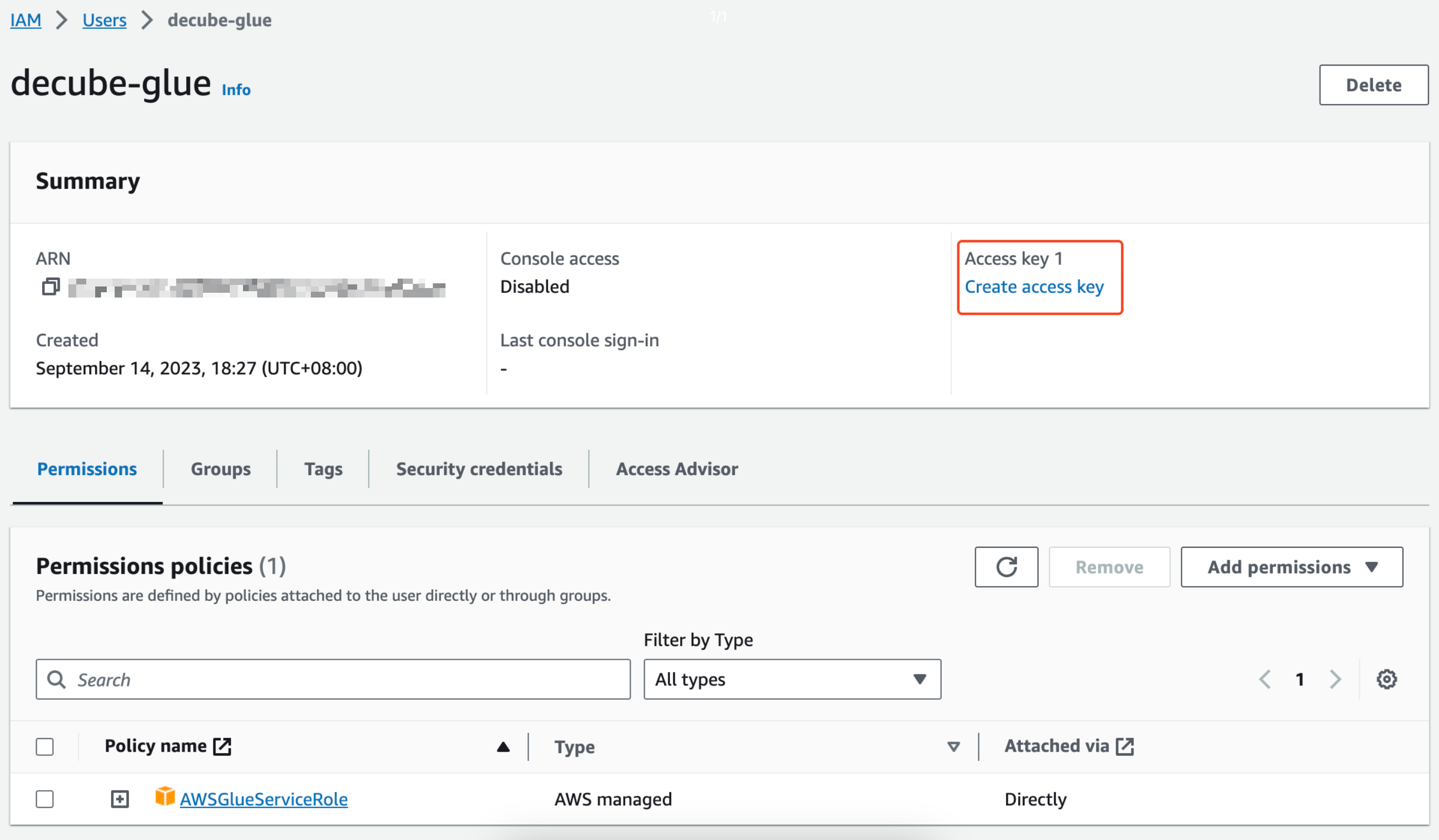The image size is (1439, 840).
Task: Open the Add permissions dropdown
Action: pyautogui.click(x=1291, y=567)
